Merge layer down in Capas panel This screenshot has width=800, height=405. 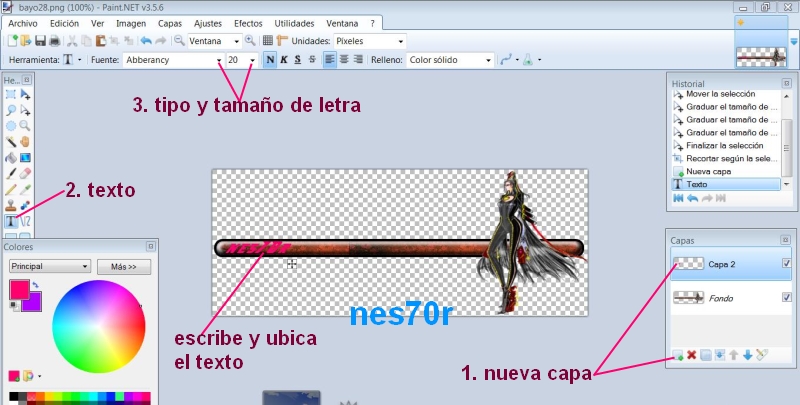(720, 355)
